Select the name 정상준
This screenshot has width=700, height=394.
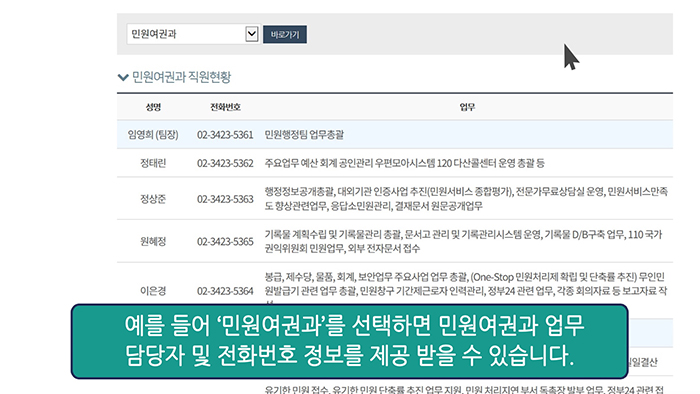153,199
